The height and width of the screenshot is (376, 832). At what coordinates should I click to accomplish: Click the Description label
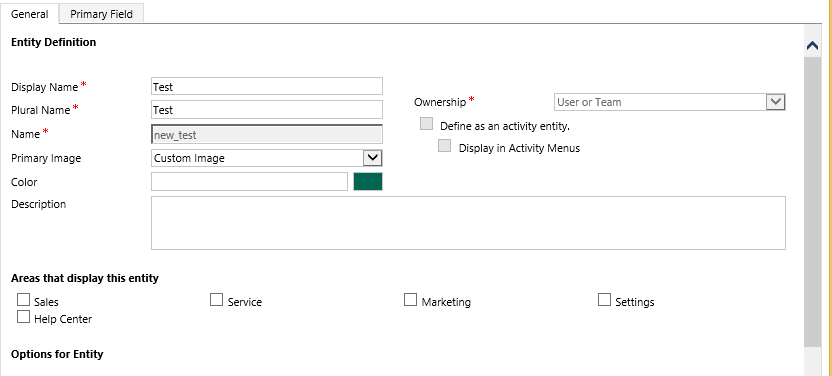pos(39,204)
